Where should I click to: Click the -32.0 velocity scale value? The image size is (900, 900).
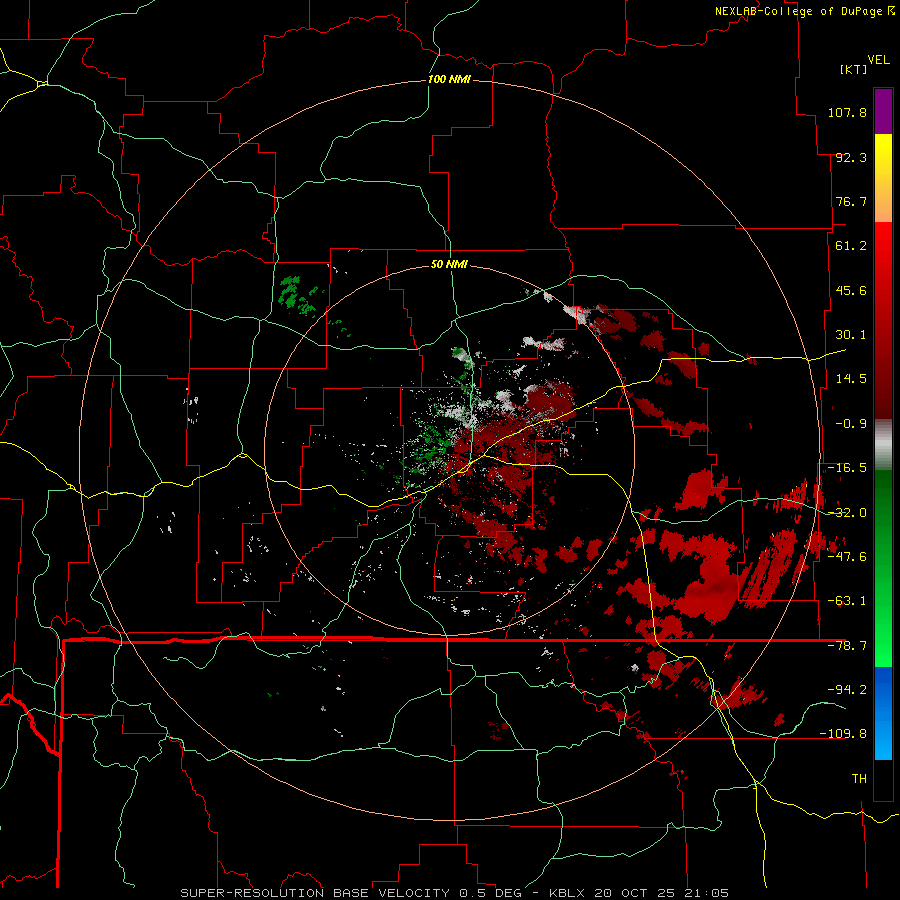point(847,513)
